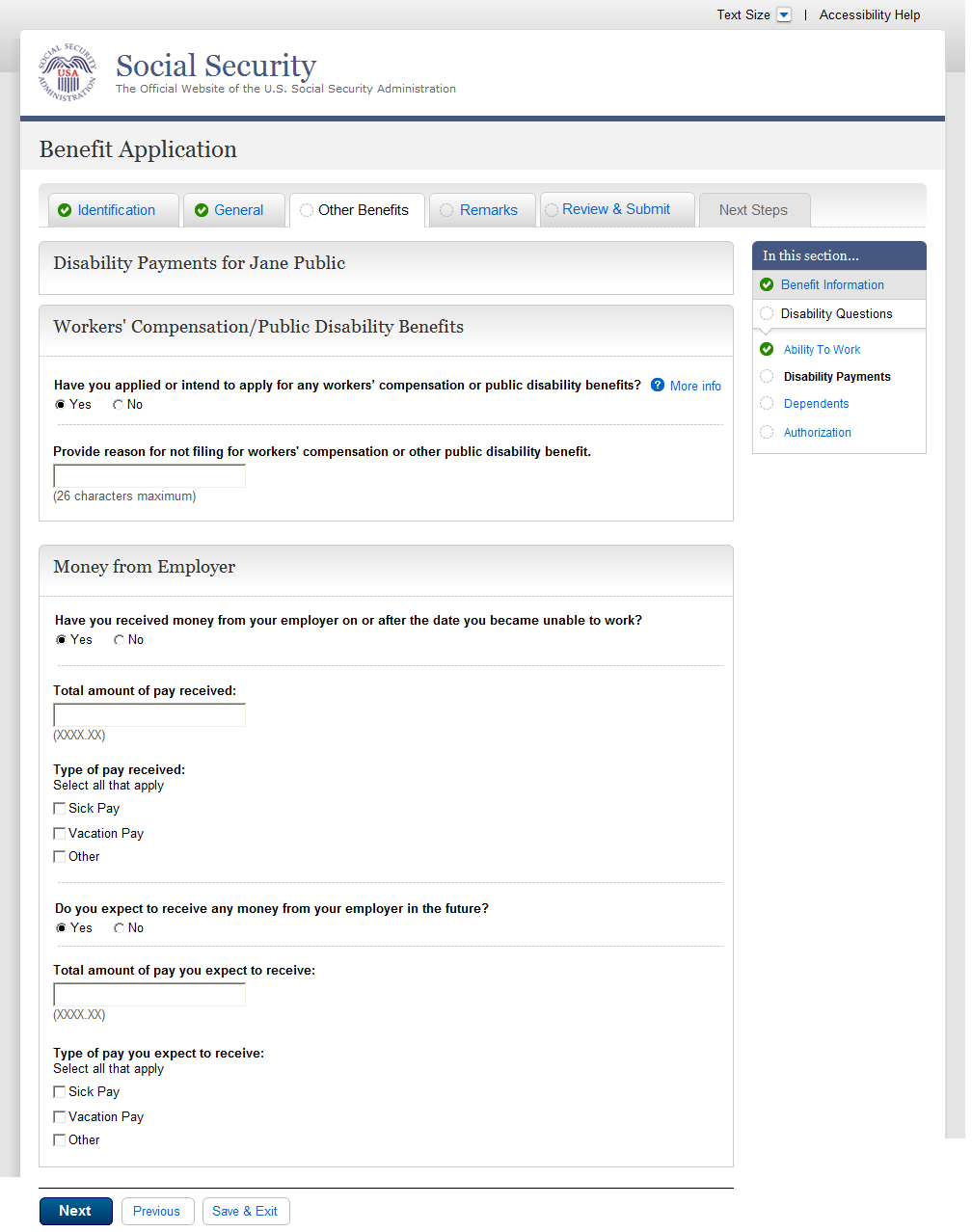This screenshot has height=1232, width=972.
Task: Click the Total amount of pay received field
Action: point(149,714)
